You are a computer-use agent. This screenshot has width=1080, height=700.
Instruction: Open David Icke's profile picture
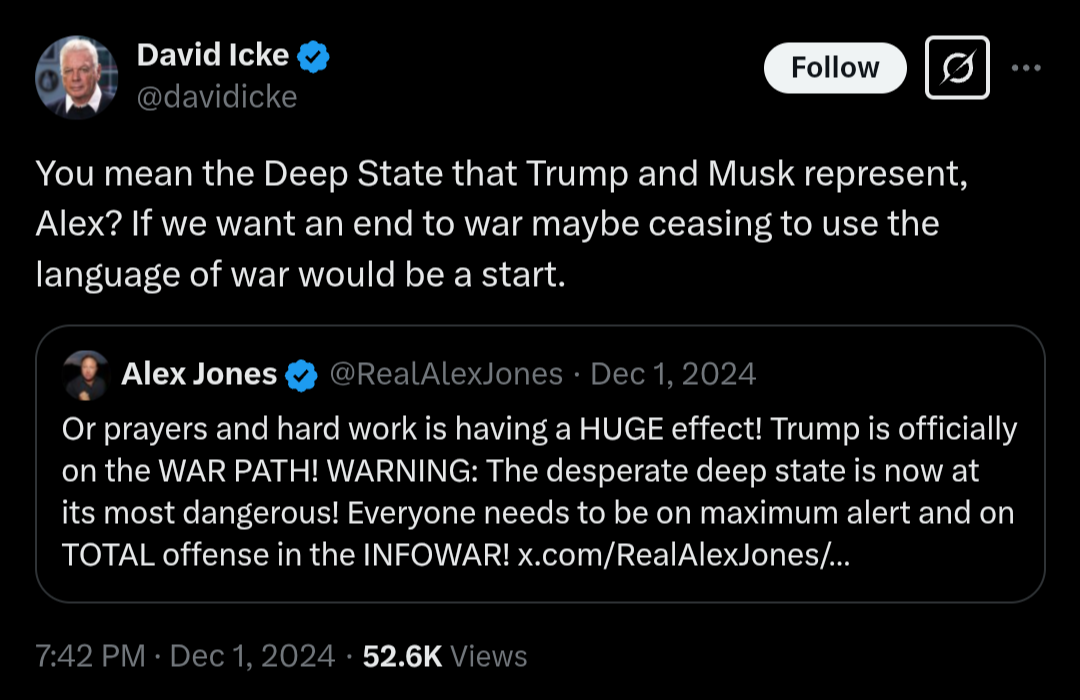tap(76, 77)
